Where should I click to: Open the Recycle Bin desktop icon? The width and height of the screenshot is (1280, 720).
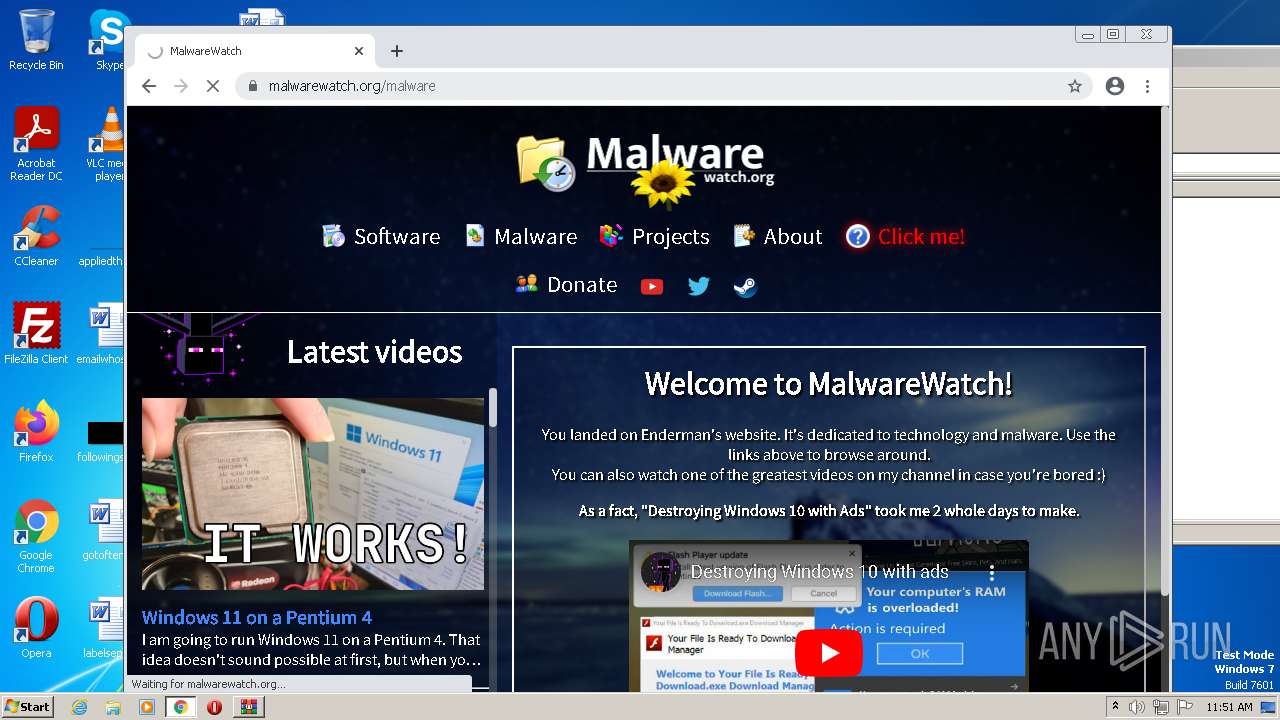[x=36, y=40]
